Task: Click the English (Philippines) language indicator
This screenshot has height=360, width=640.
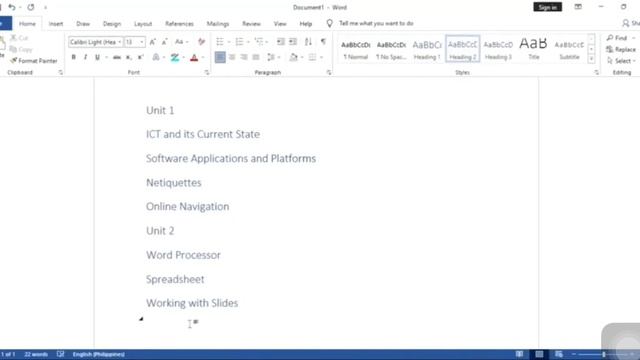Action: [x=98, y=354]
